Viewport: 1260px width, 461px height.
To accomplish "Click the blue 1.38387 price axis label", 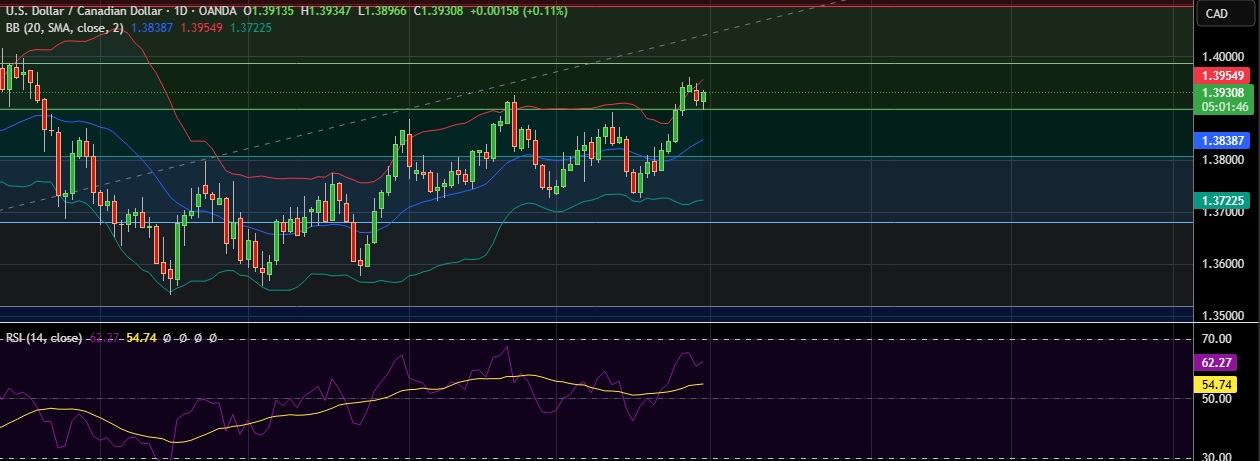I will click(x=1222, y=142).
